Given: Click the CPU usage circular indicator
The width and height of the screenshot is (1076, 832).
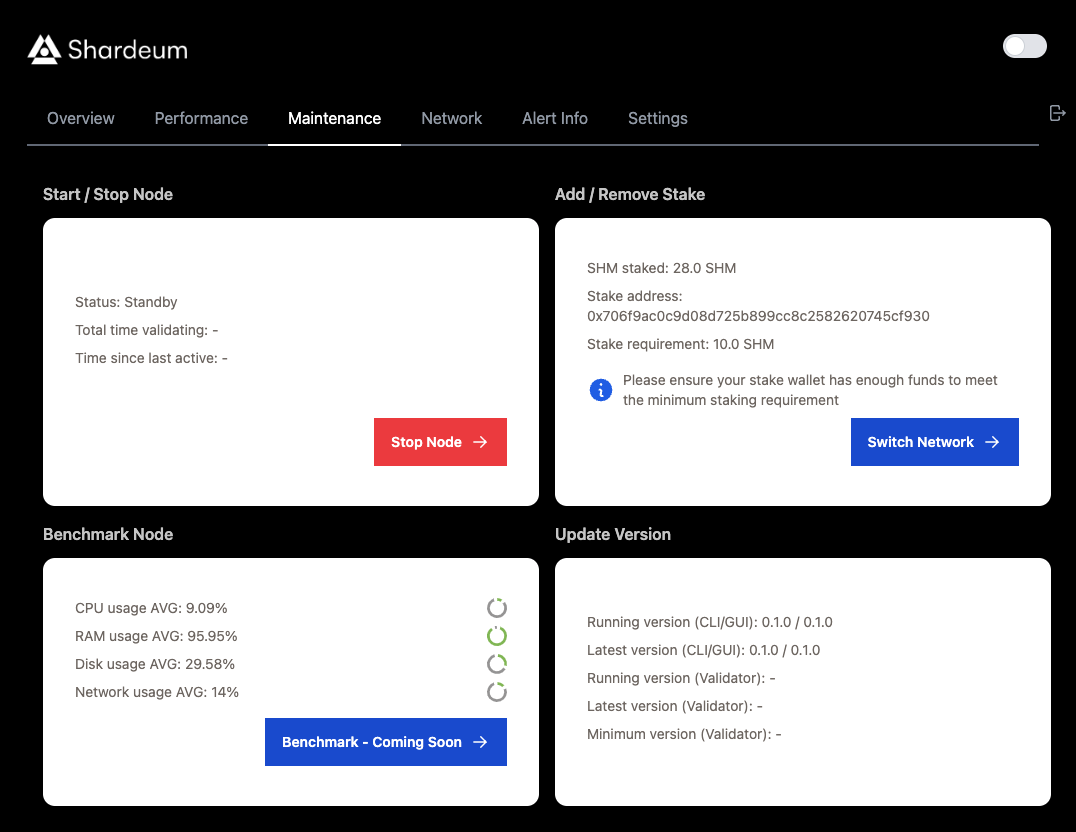Looking at the screenshot, I should pos(497,608).
